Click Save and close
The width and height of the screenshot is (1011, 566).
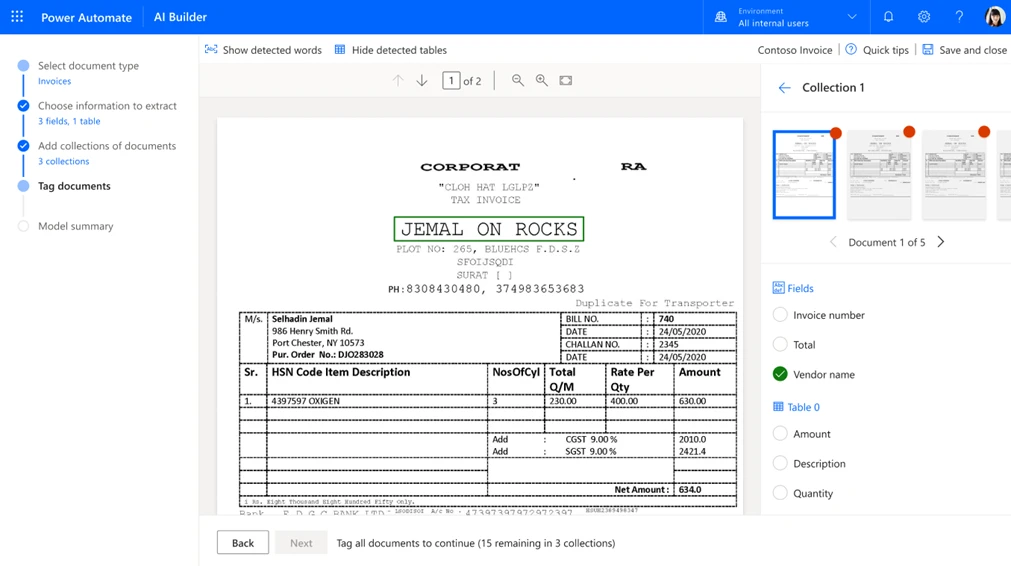pos(964,50)
